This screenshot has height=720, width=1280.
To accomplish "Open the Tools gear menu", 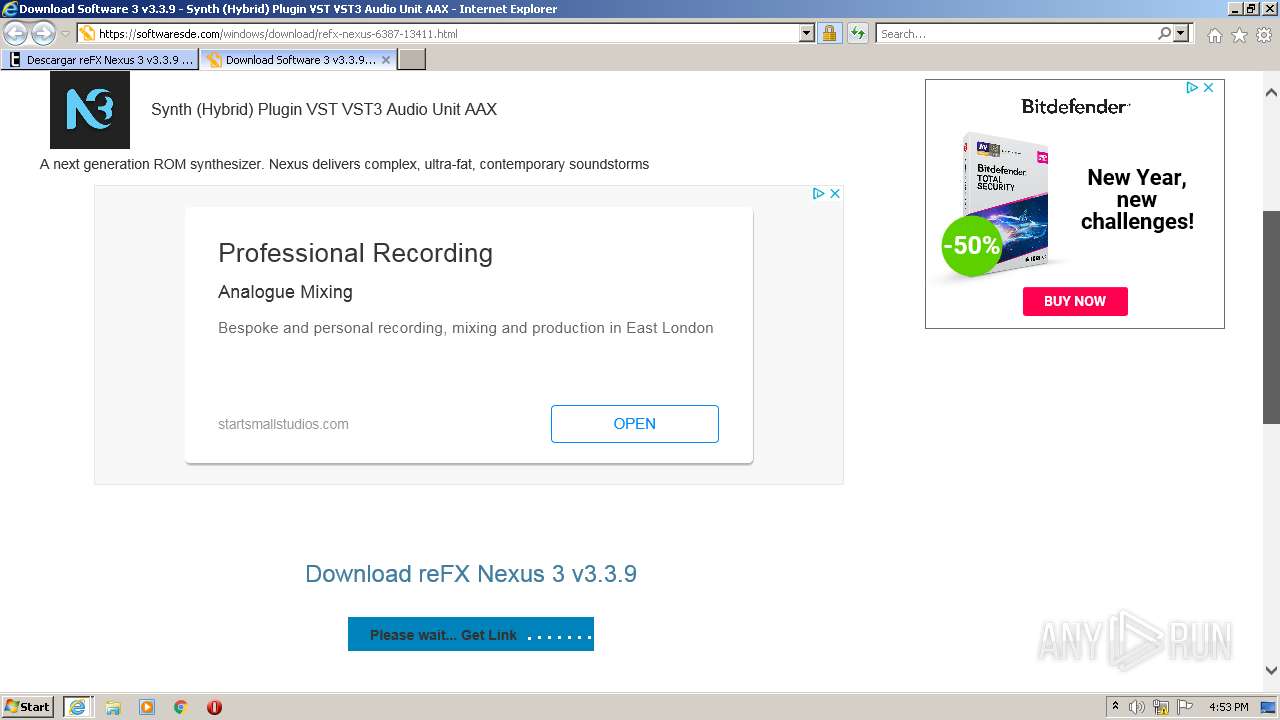I will pyautogui.click(x=1264, y=35).
